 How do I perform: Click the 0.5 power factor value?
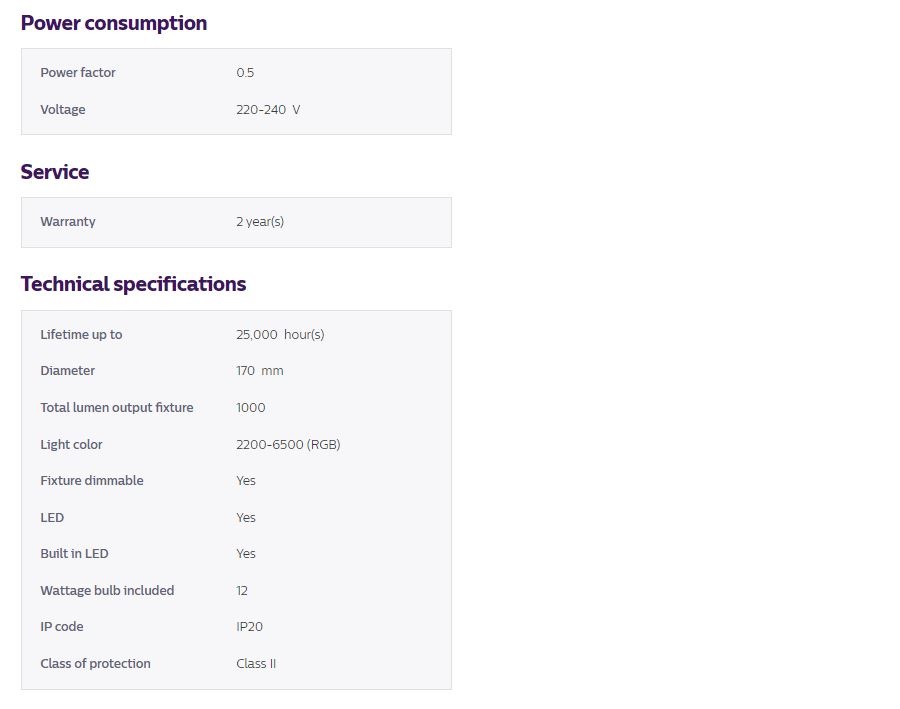[245, 73]
